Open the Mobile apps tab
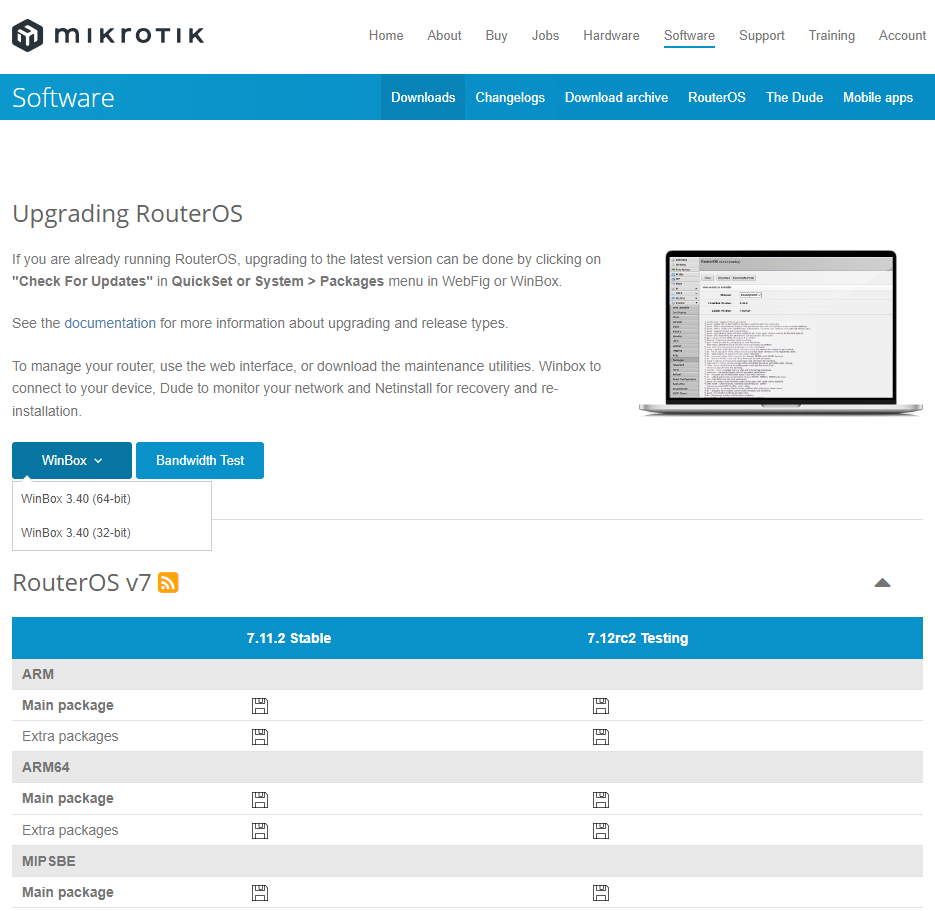Image resolution: width=935 pixels, height=911 pixels. [878, 97]
